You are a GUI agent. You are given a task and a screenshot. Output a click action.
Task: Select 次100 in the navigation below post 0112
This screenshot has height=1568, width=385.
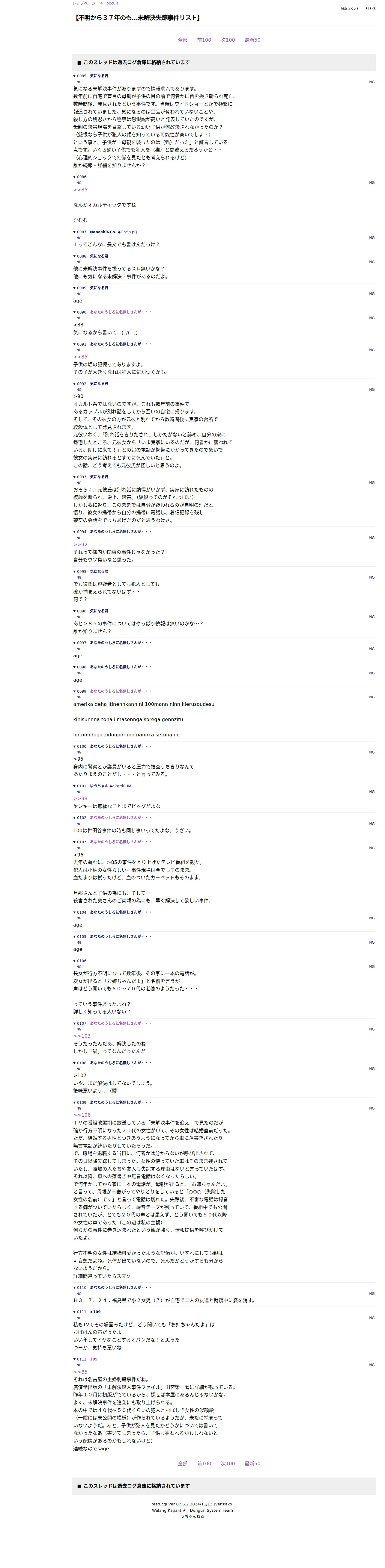pyautogui.click(x=228, y=1463)
